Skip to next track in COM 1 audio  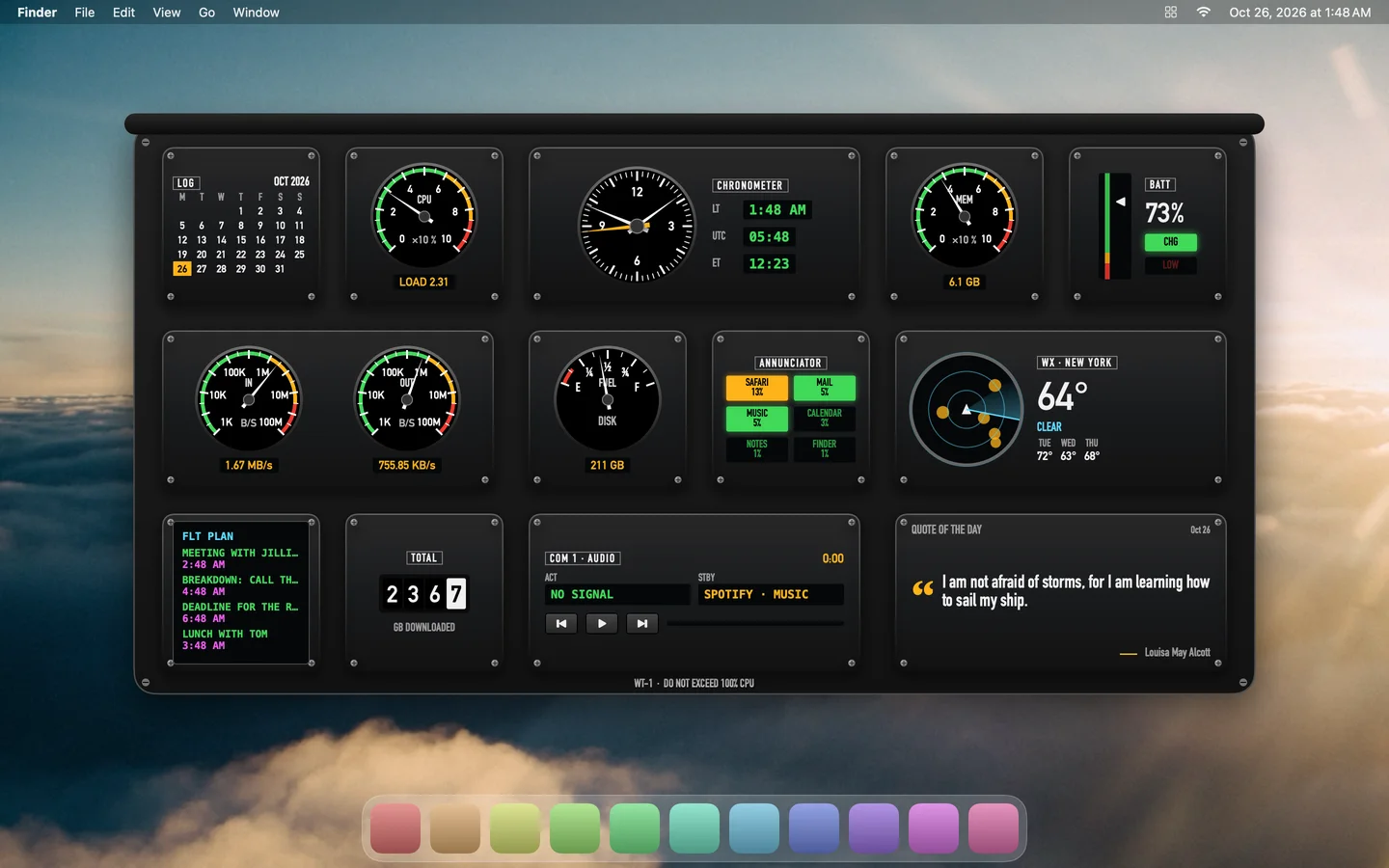click(x=642, y=624)
